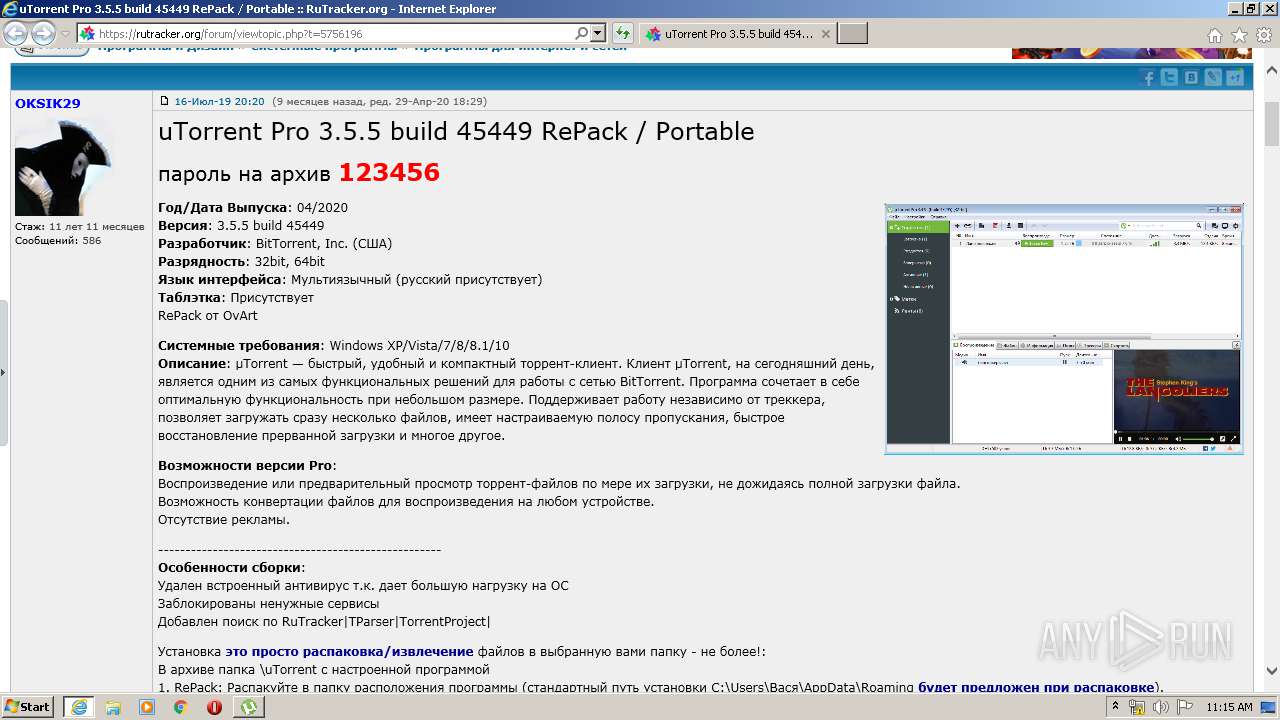1280x720 pixels.
Task: Share the post via Mail.ru icon
Action: tap(1235, 78)
